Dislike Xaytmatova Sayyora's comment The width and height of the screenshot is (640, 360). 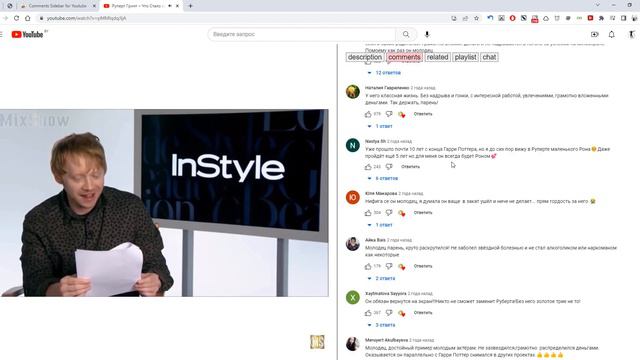(389, 313)
